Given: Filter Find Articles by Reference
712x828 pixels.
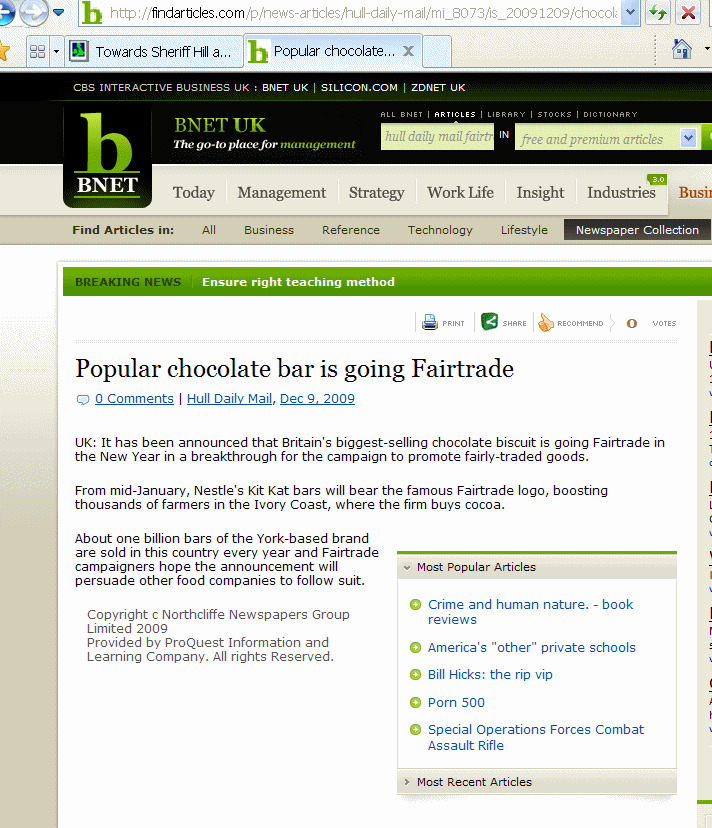Looking at the screenshot, I should click(x=351, y=230).
